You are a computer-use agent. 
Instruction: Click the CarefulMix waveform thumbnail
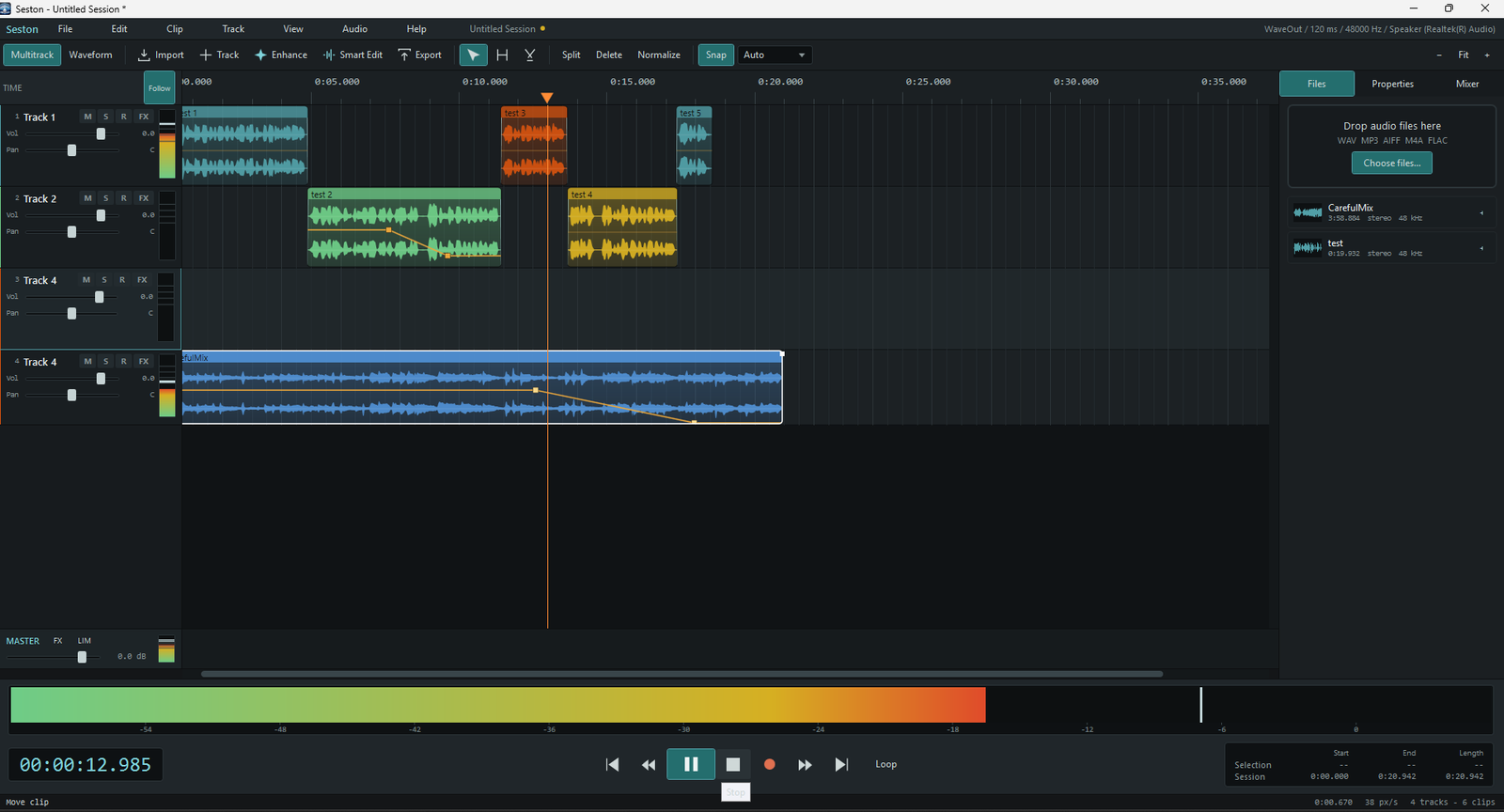point(1308,212)
